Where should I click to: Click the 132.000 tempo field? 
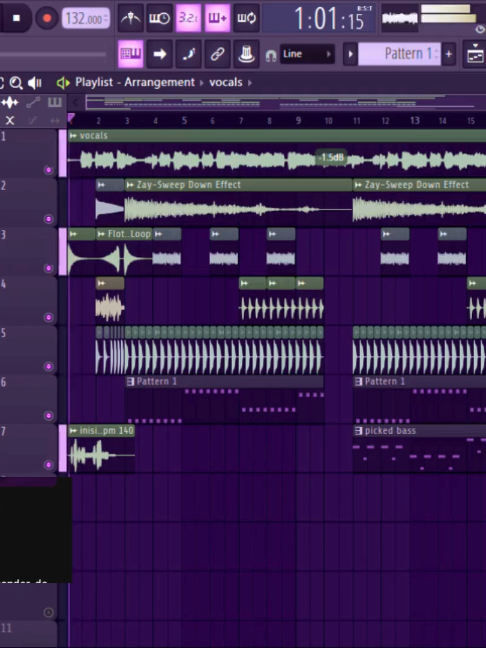[86, 19]
